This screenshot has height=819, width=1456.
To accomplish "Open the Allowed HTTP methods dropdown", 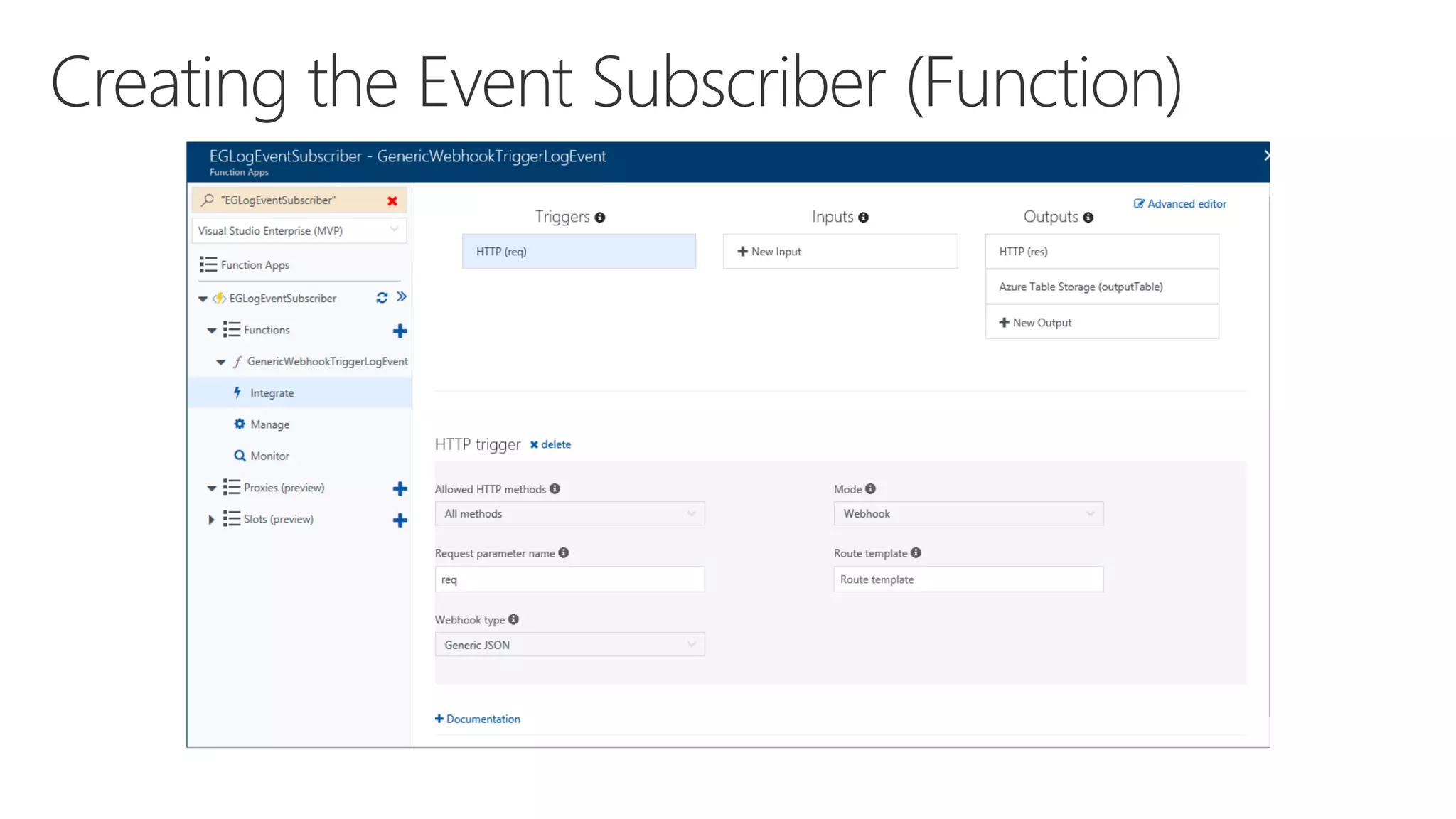I will click(x=569, y=513).
